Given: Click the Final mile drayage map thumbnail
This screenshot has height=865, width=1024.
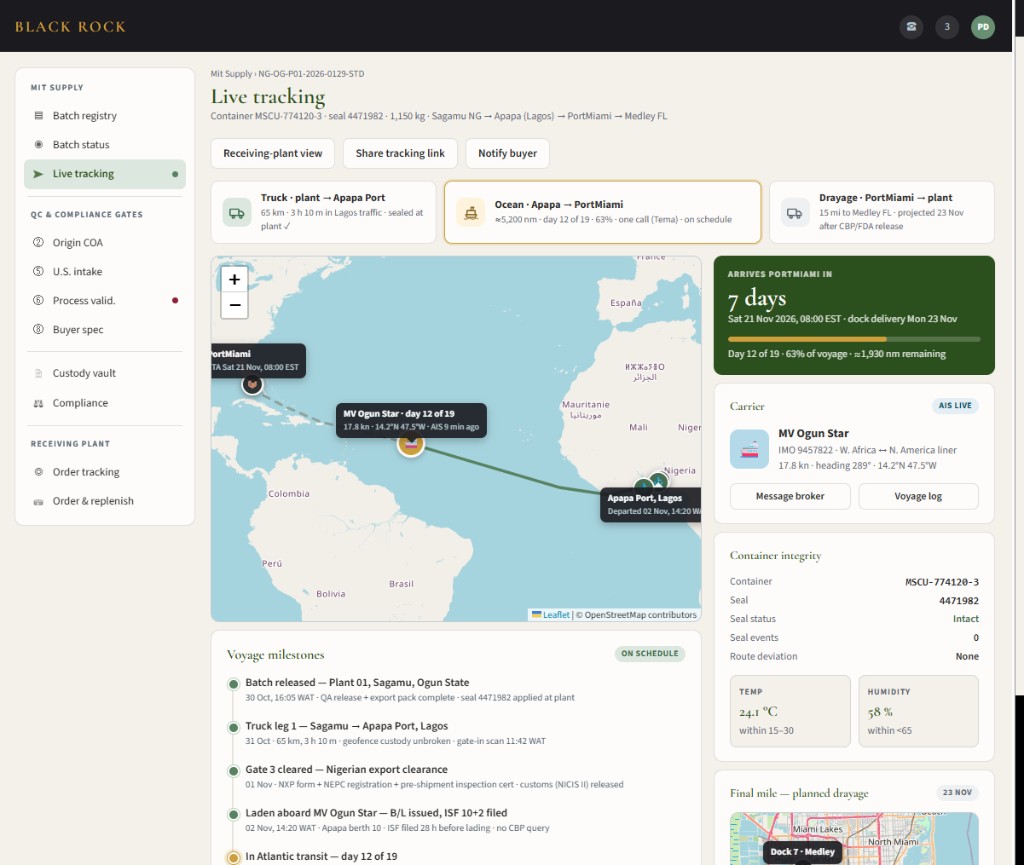Looking at the screenshot, I should point(854,839).
